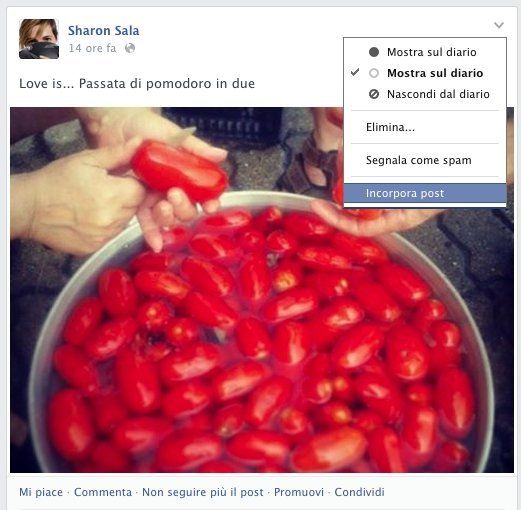
Task: Click the post options chevron arrow
Action: pos(499,25)
